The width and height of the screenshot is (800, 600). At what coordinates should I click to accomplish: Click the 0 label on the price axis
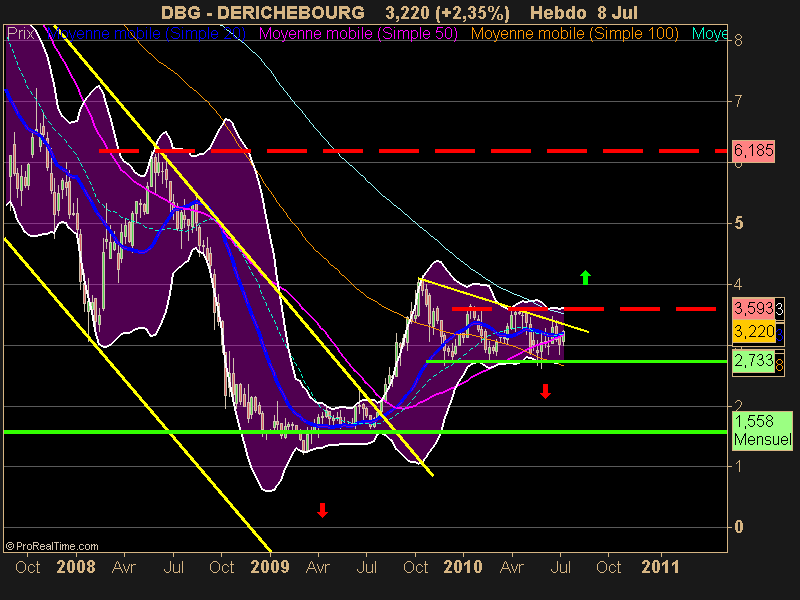click(738, 527)
